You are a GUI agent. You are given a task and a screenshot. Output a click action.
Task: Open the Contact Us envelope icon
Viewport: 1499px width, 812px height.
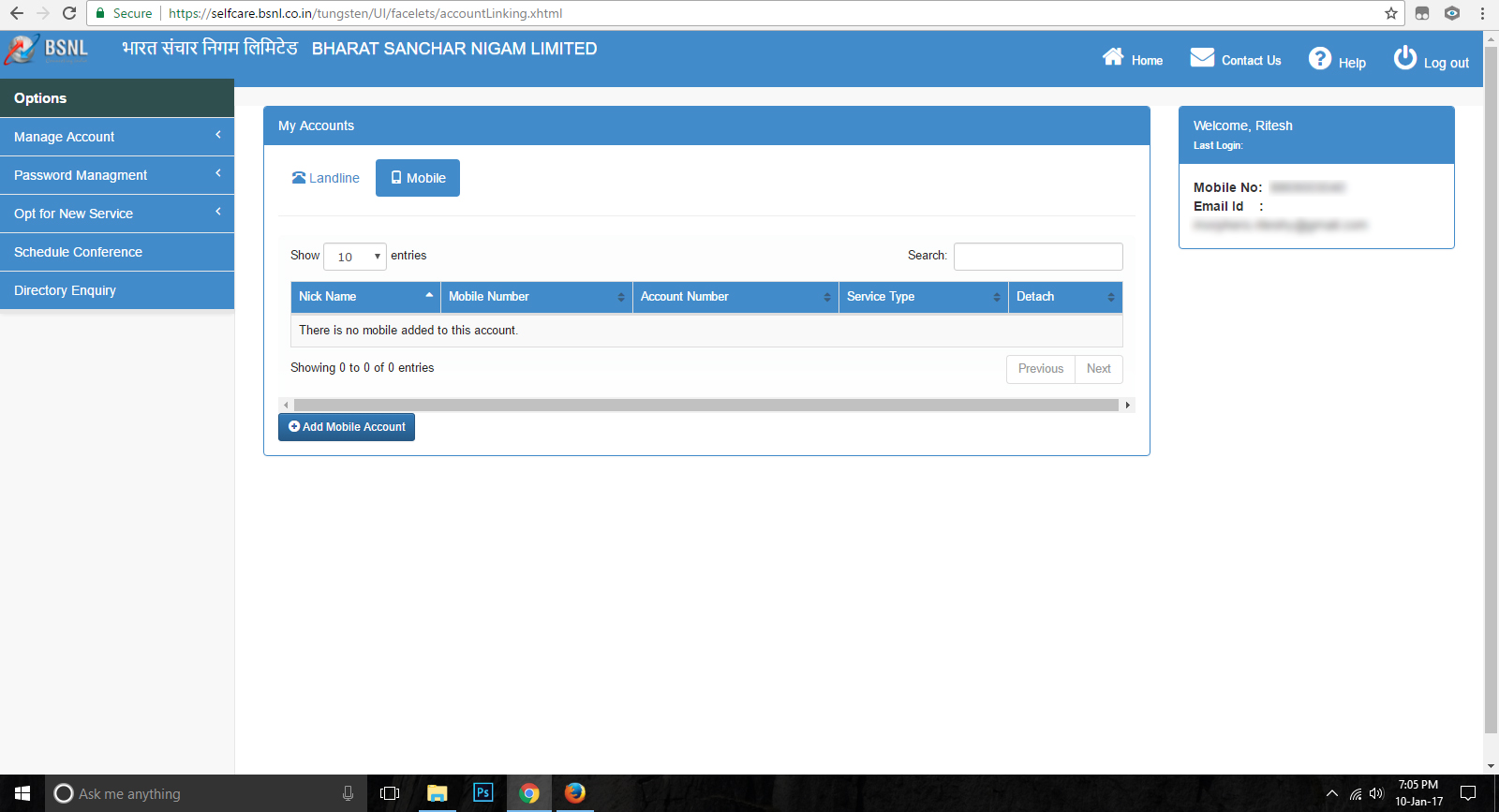coord(1202,58)
